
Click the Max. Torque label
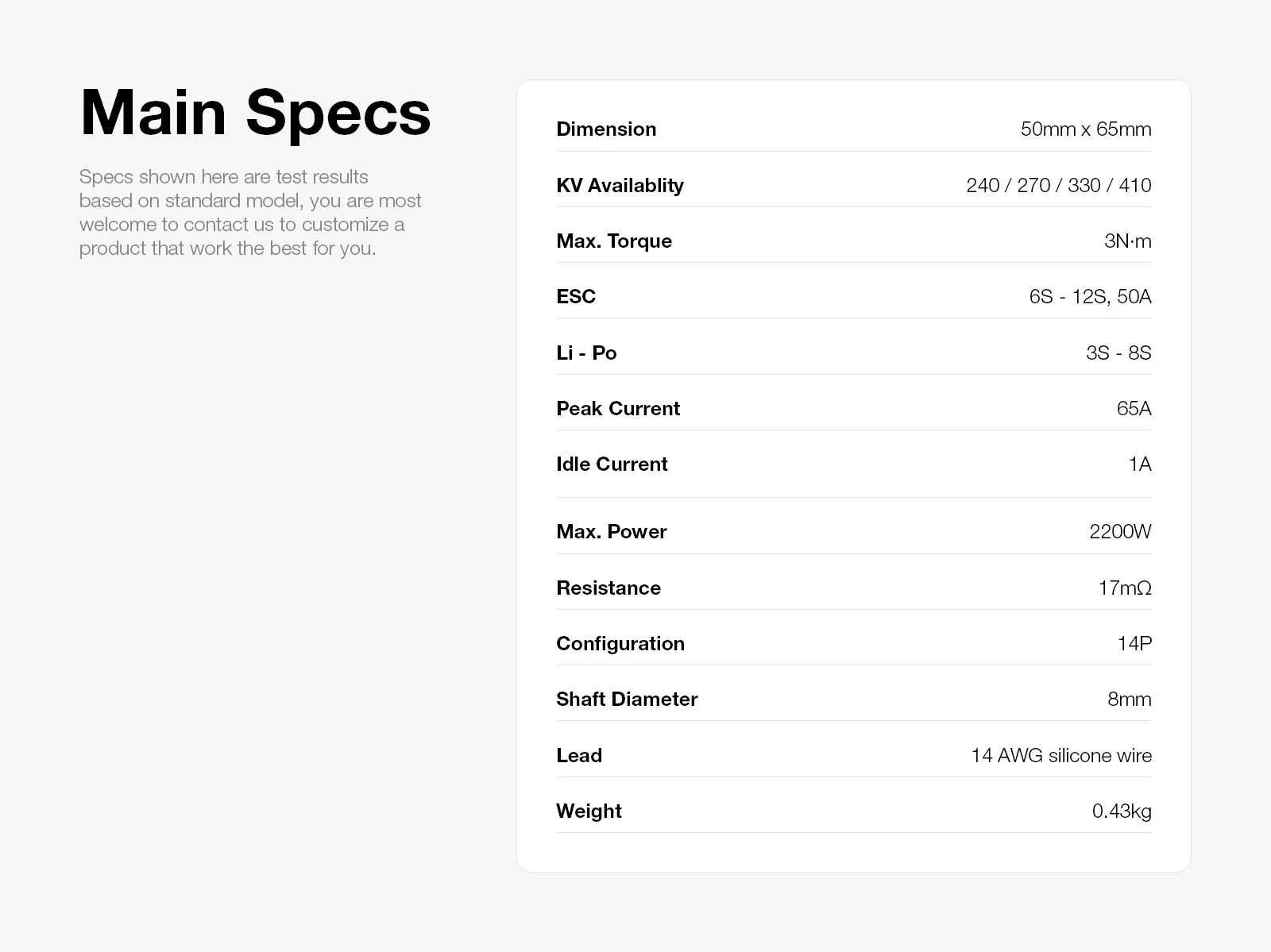(614, 241)
